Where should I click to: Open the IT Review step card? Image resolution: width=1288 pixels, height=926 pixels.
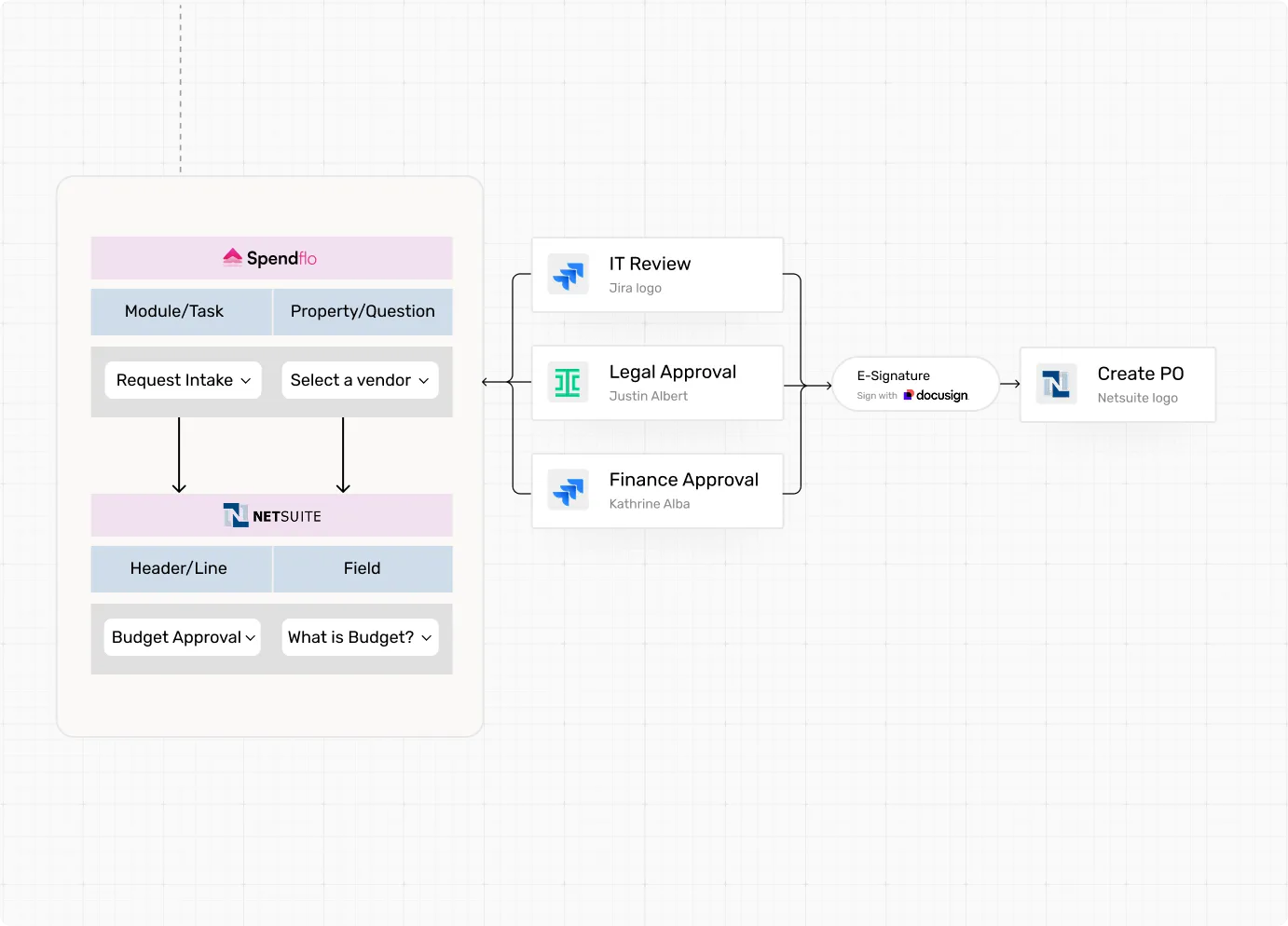(657, 275)
